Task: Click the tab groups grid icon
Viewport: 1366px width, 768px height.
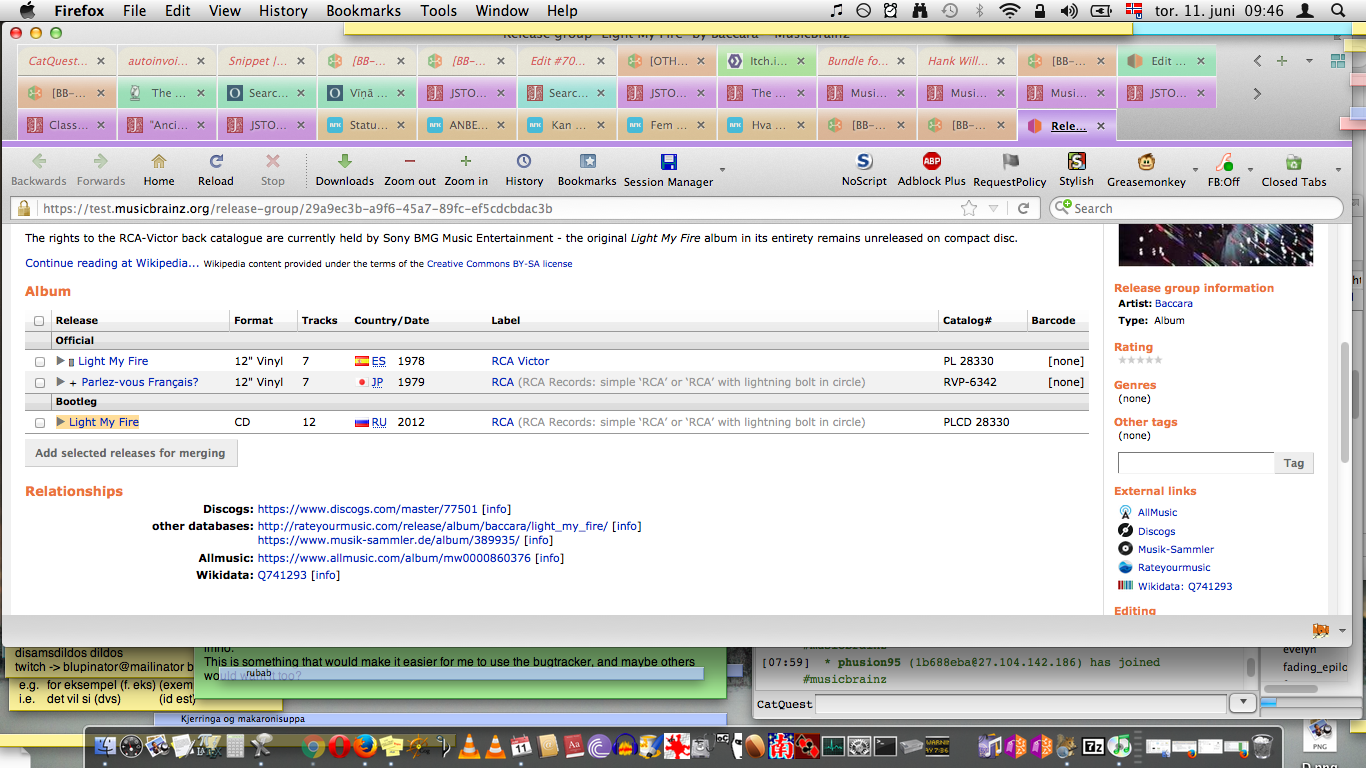Action: coord(1337,61)
